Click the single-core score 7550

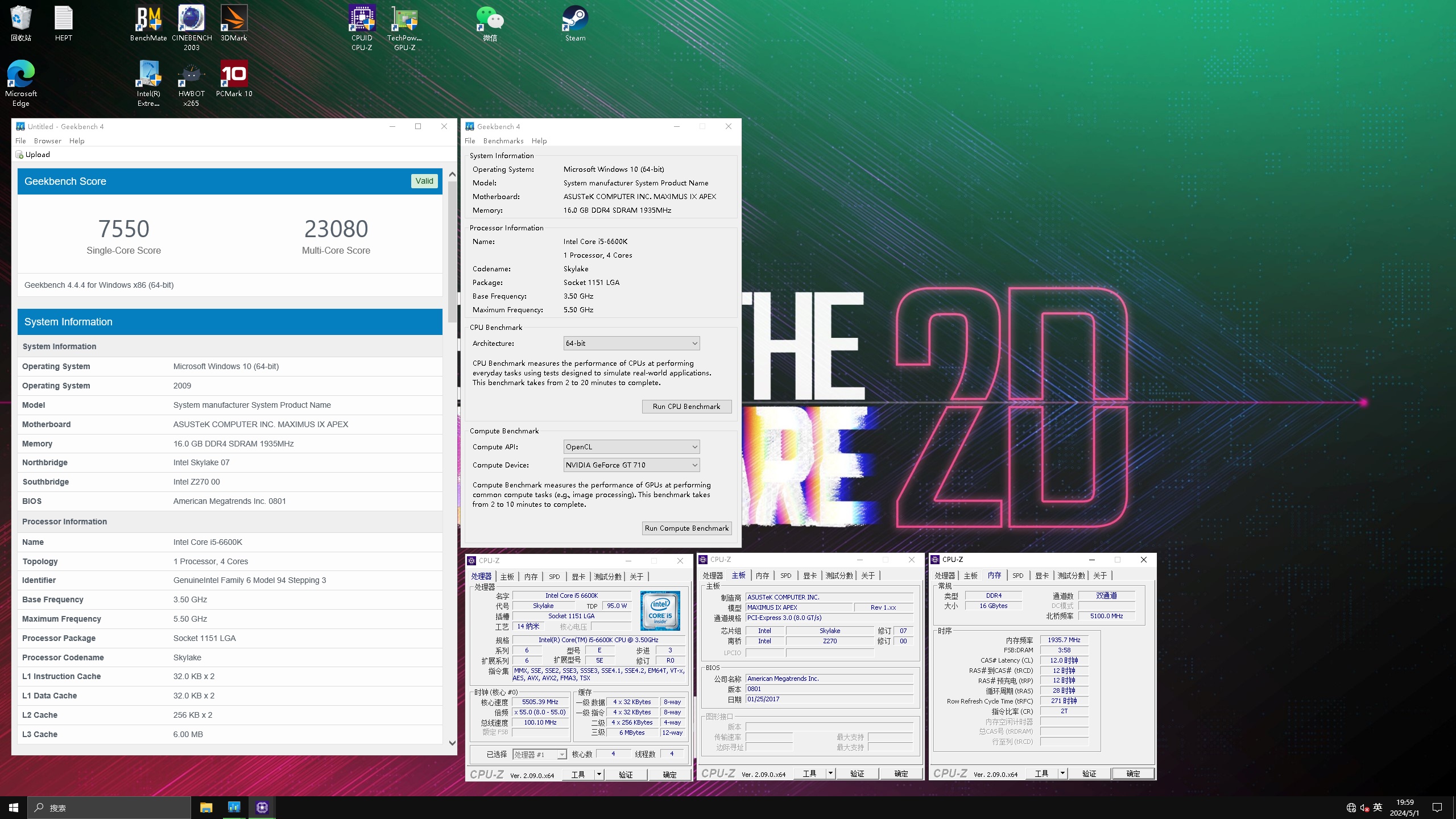tap(123, 229)
